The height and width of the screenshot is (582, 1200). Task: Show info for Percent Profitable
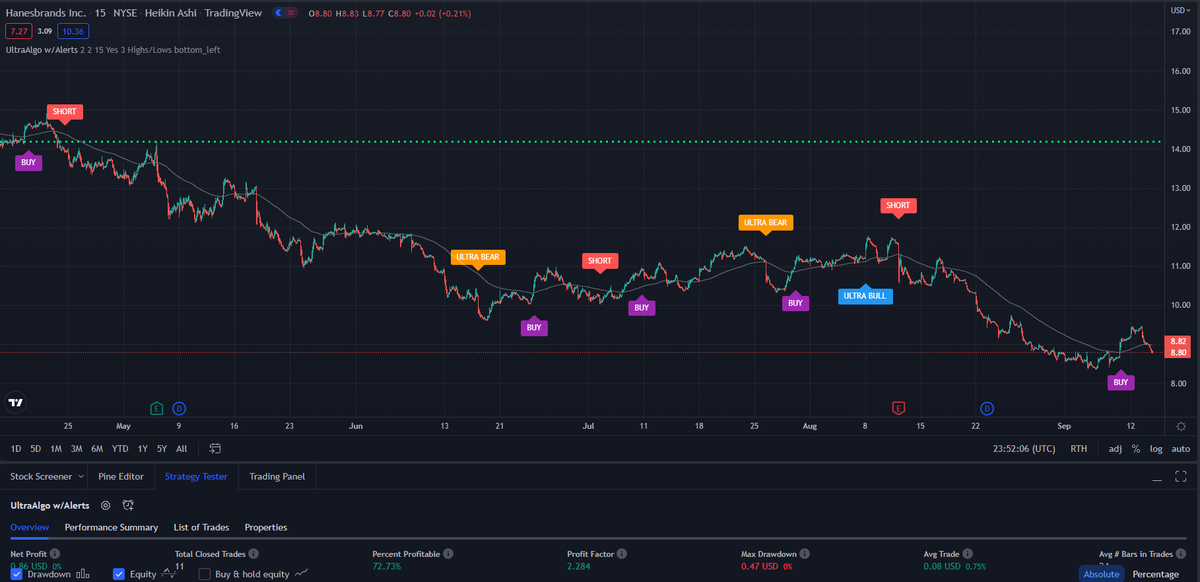coord(449,553)
